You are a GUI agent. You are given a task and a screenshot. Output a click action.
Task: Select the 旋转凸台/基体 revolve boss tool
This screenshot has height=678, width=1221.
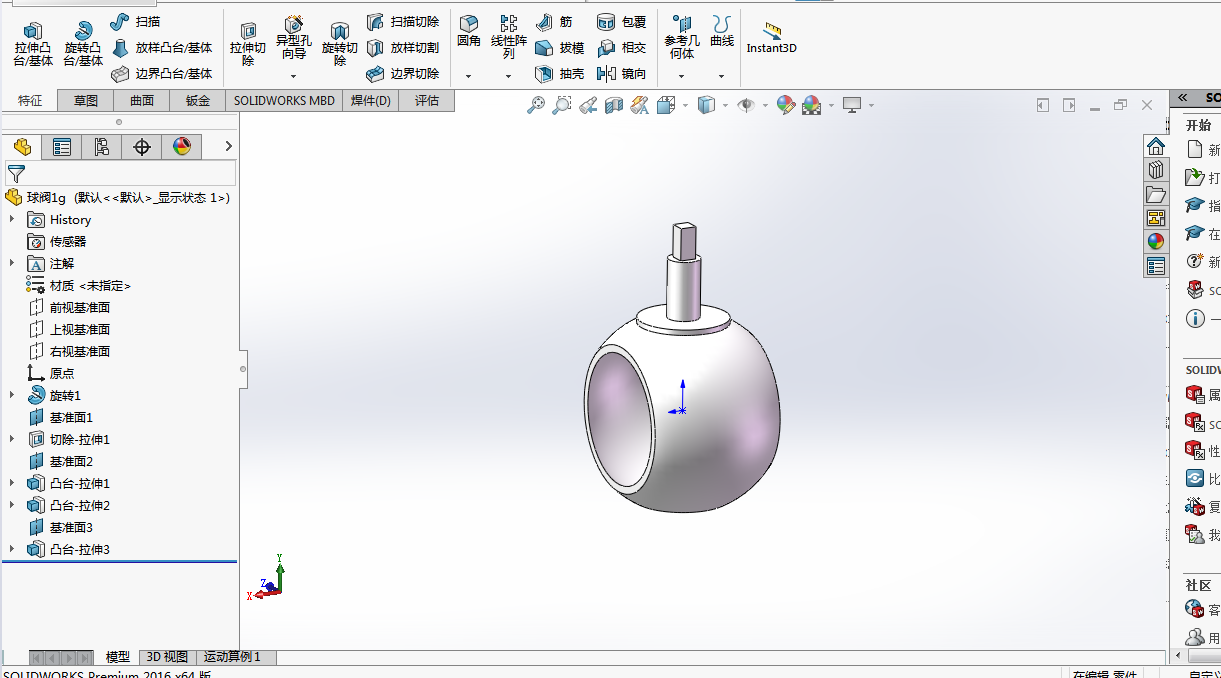(x=83, y=45)
